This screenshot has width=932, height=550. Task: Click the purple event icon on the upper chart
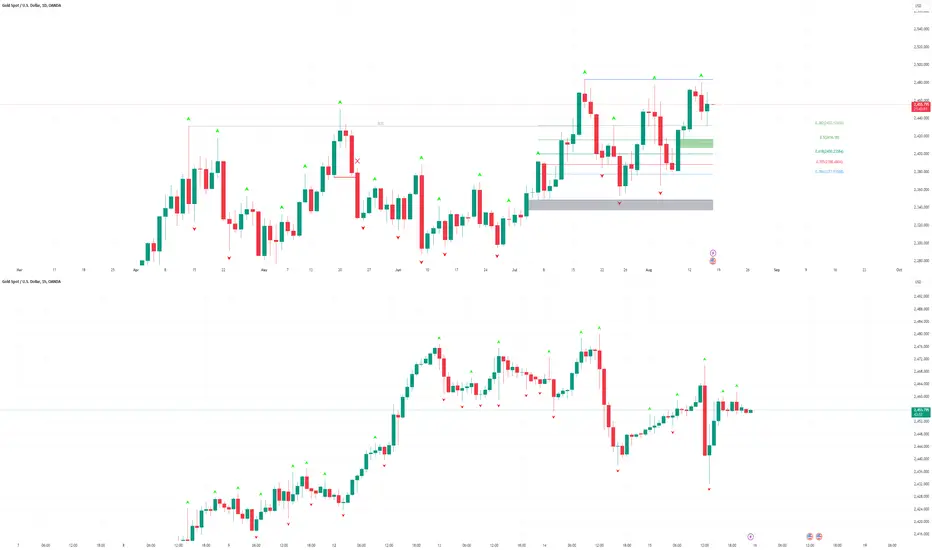click(712, 252)
